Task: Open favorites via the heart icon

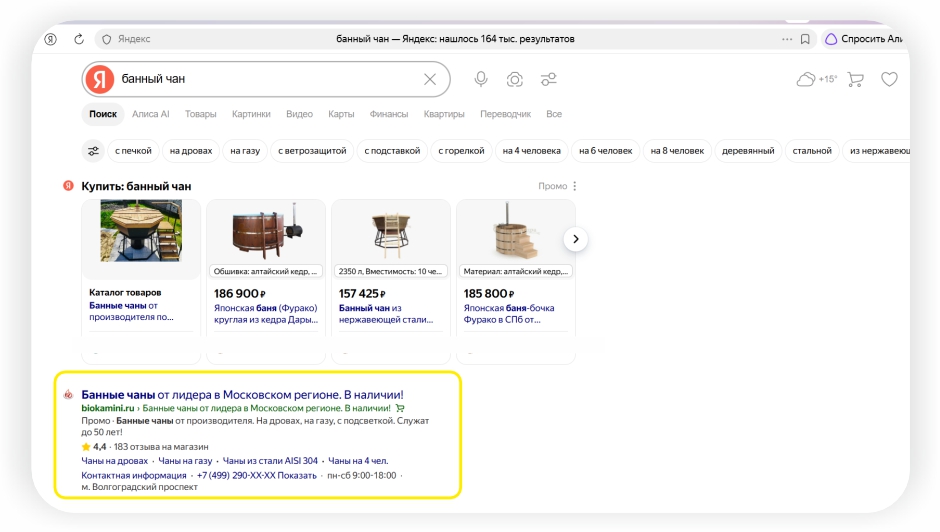Action: (x=889, y=79)
